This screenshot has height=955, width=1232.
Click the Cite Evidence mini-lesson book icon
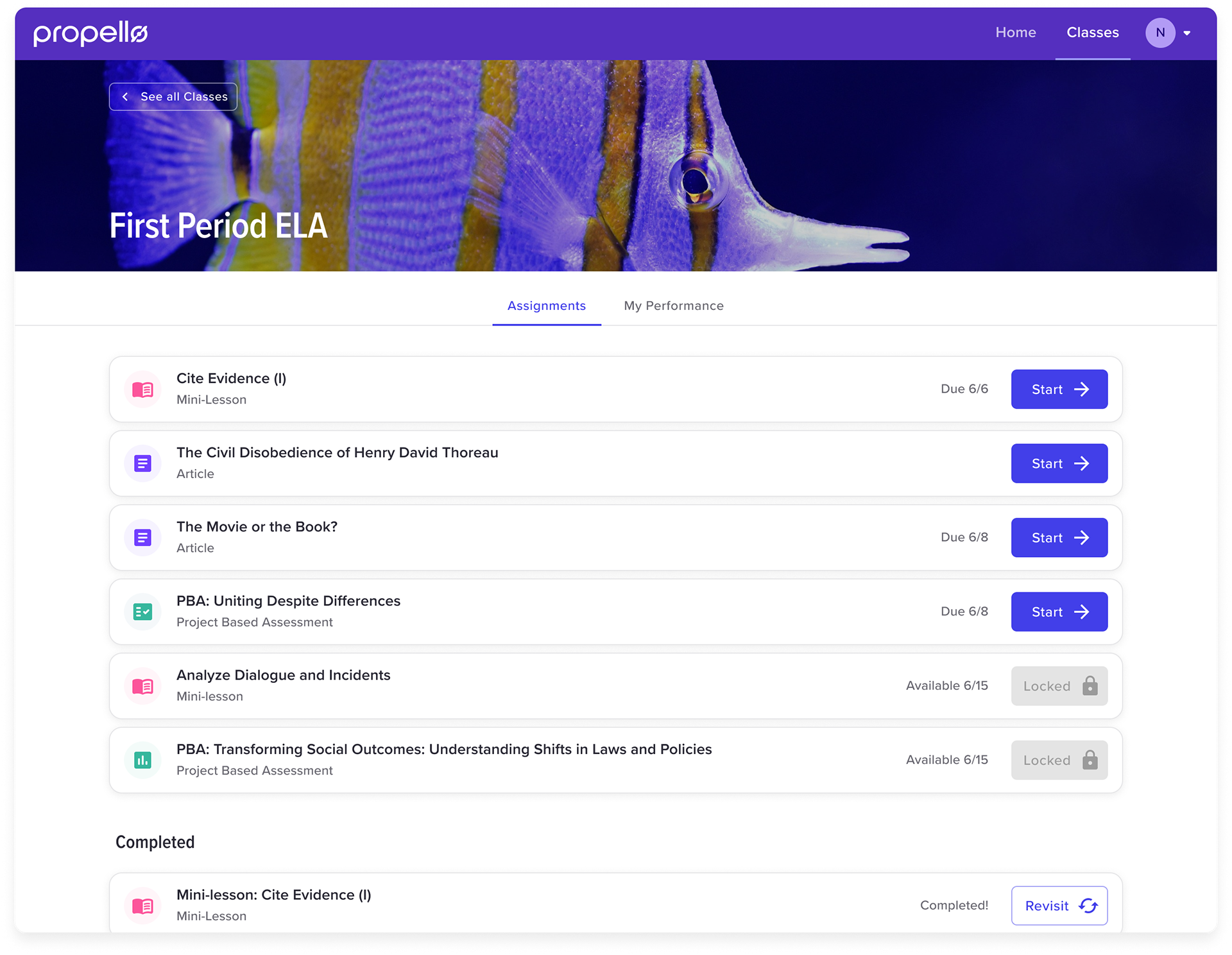(142, 389)
